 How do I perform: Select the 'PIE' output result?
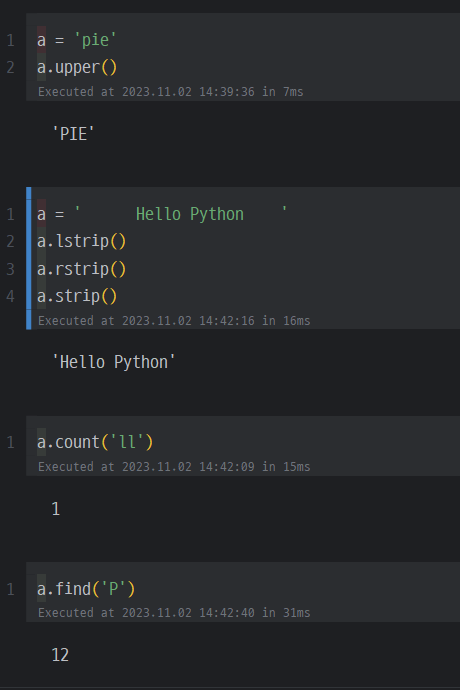click(x=73, y=134)
